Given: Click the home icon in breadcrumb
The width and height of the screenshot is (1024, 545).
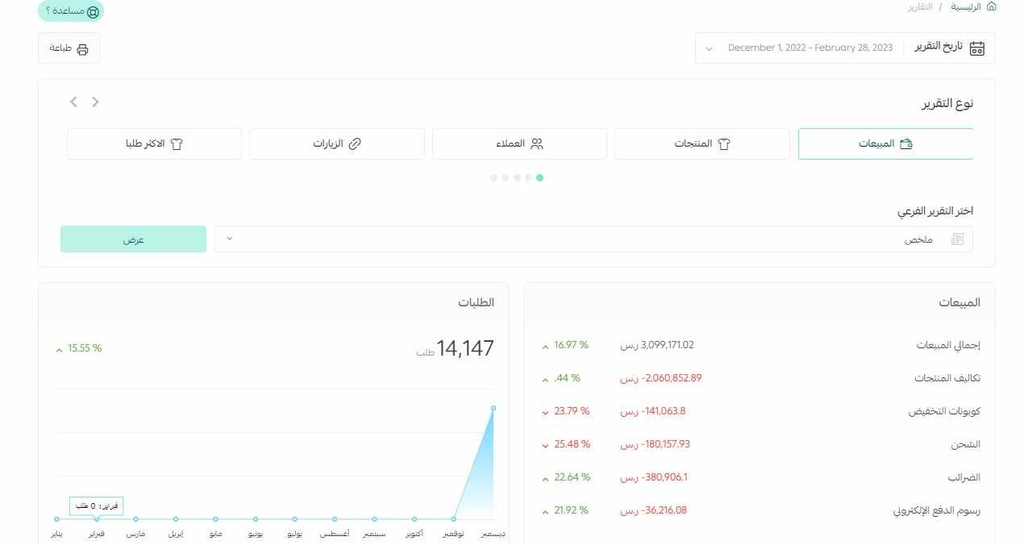Looking at the screenshot, I should 991,7.
